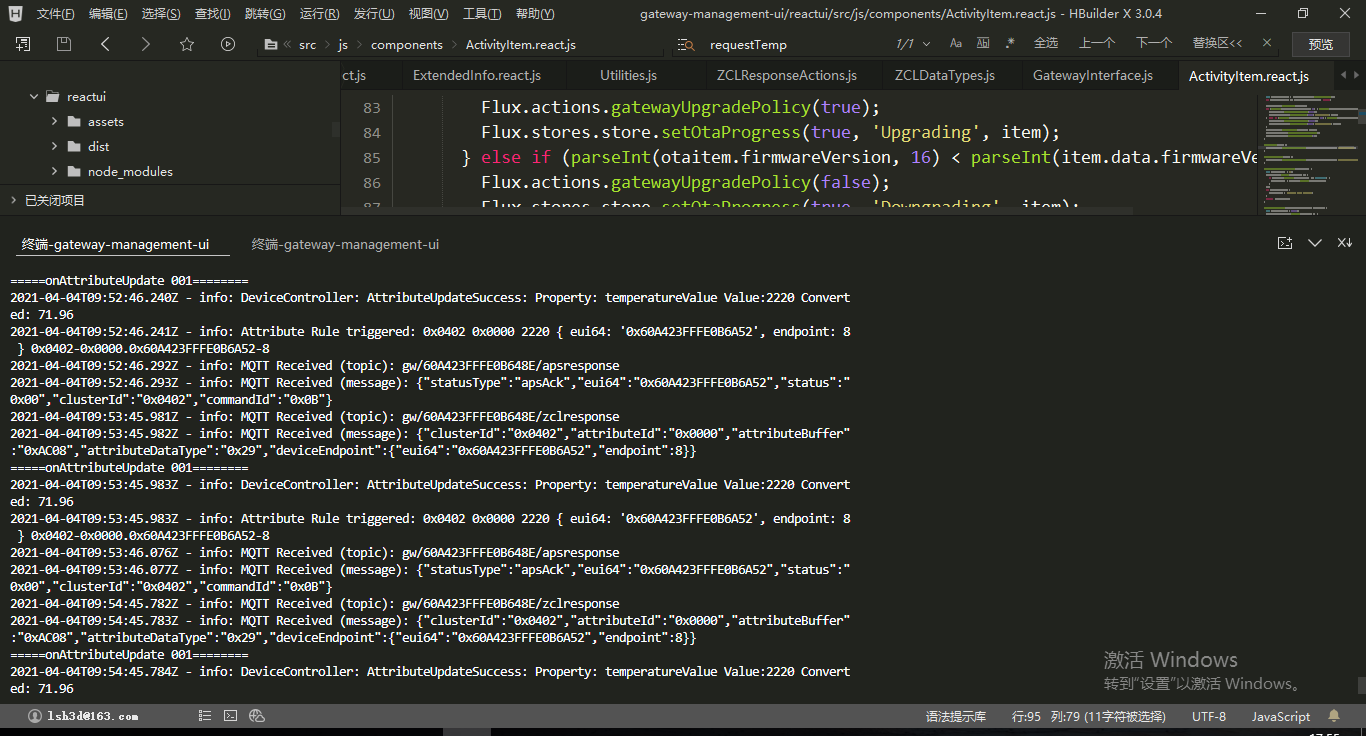The width and height of the screenshot is (1366, 736).
Task: Click the HBuilder X logo icon
Action: [x=17, y=14]
